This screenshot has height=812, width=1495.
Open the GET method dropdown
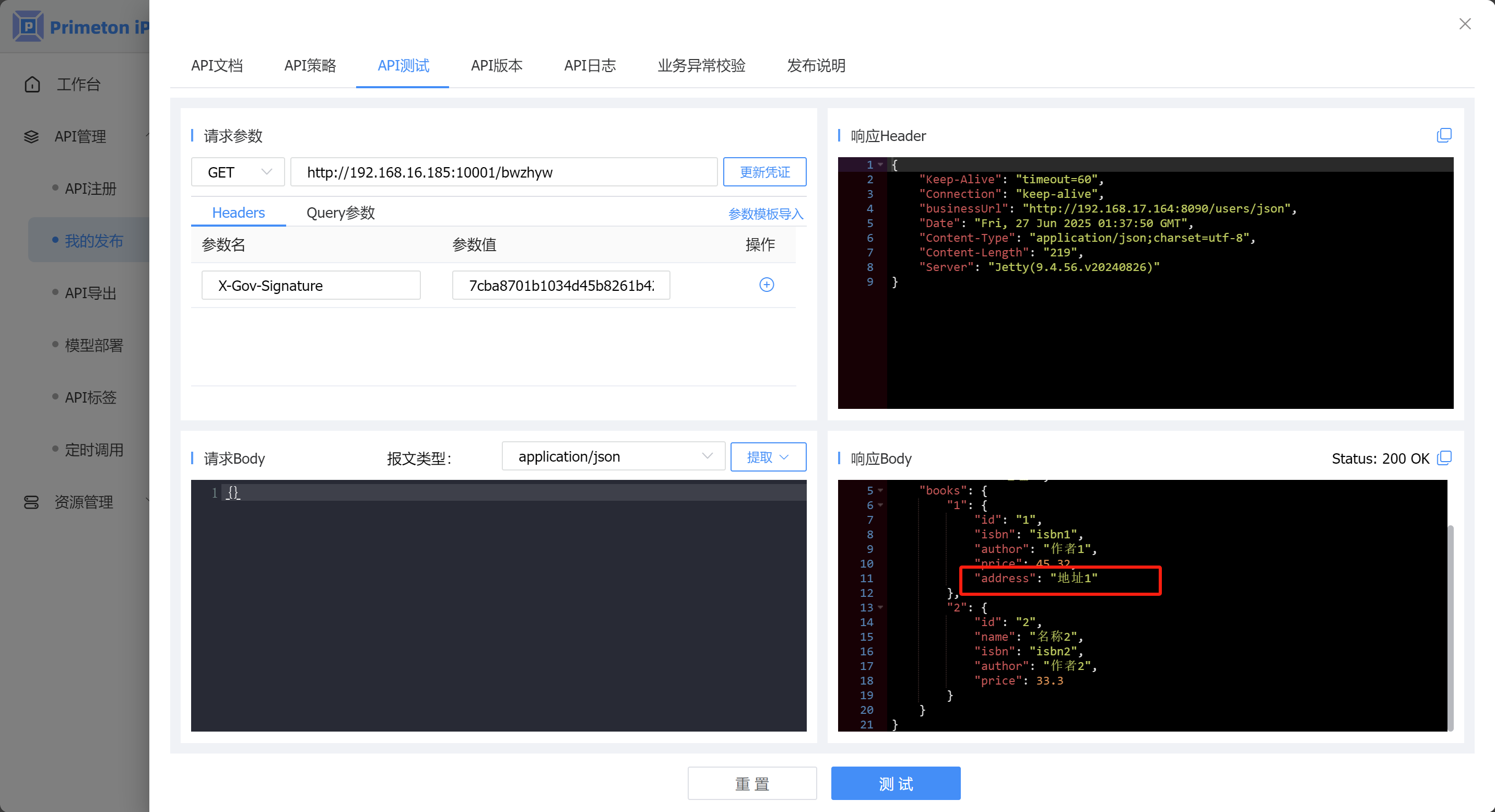(x=238, y=172)
